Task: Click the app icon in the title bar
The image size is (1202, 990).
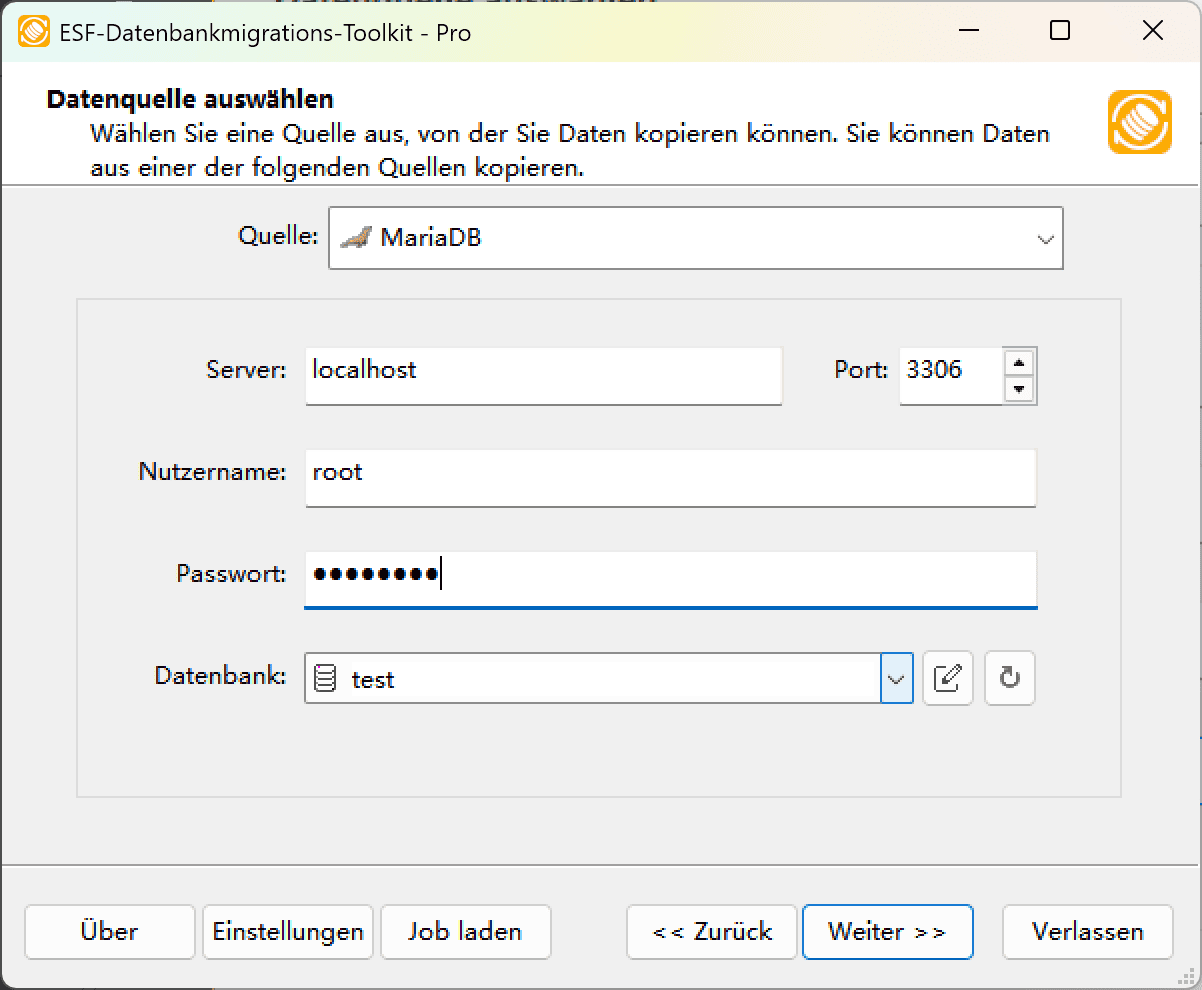Action: (x=34, y=30)
